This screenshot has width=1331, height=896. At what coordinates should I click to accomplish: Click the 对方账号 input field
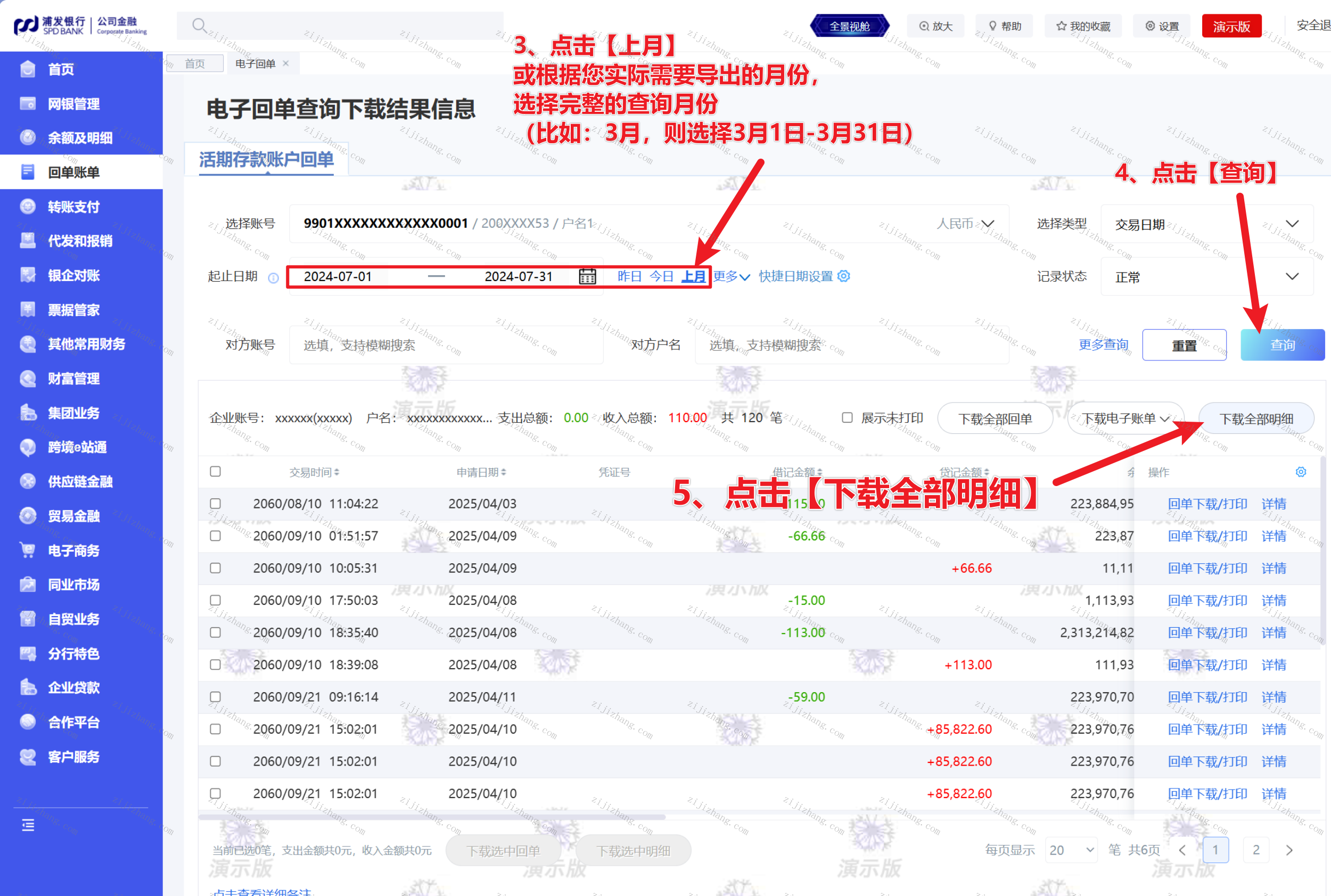(446, 345)
